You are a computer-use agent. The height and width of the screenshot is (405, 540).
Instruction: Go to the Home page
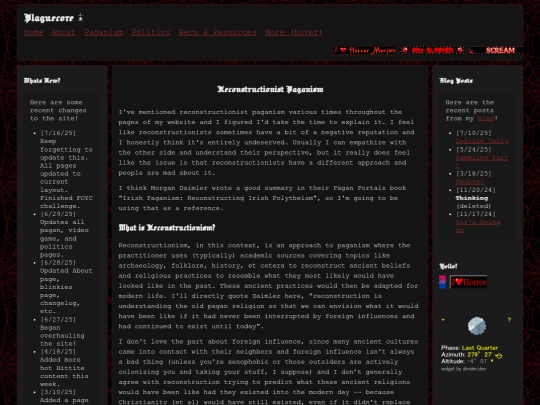coord(33,32)
